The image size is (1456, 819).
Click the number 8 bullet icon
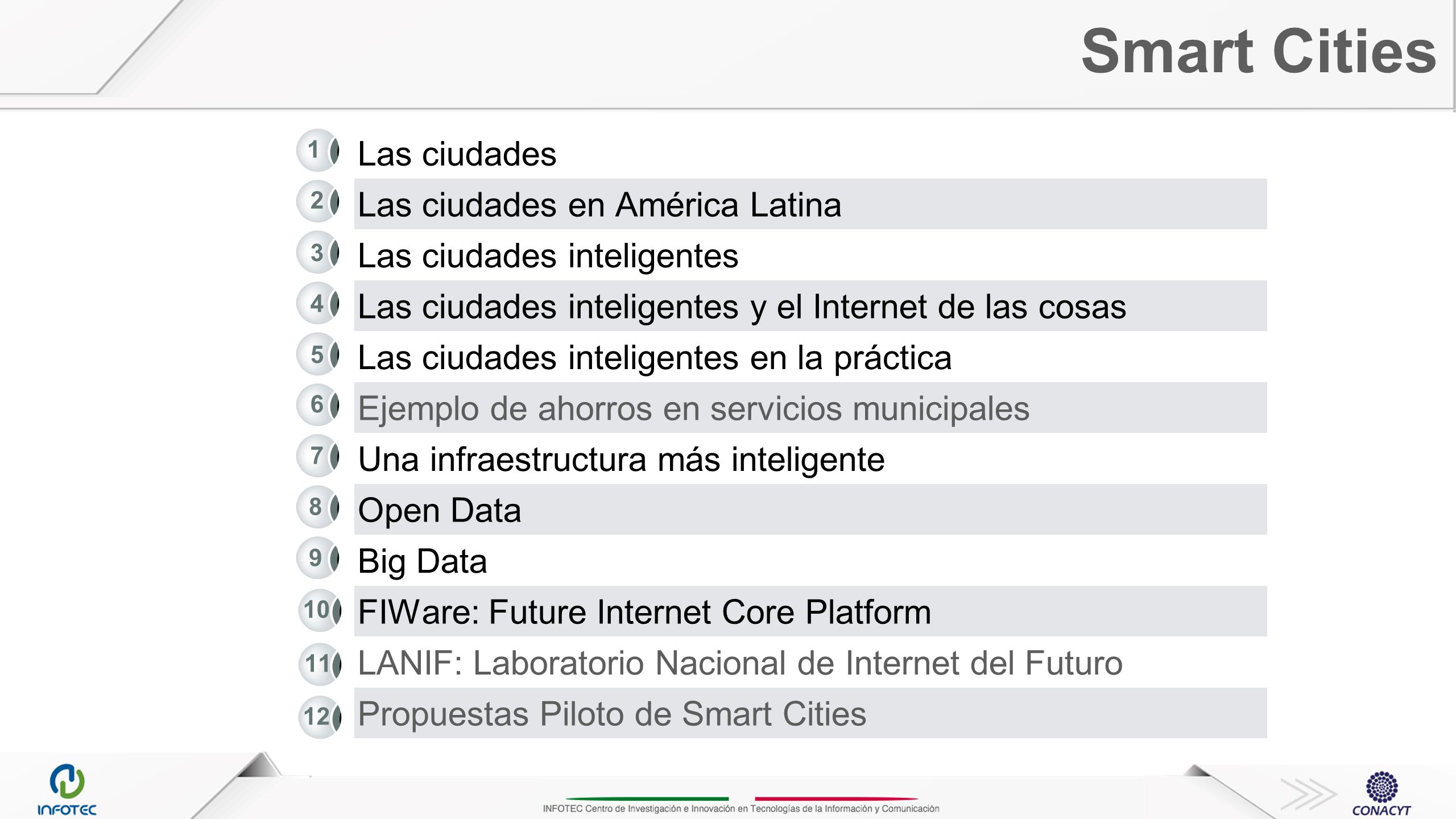[x=318, y=507]
